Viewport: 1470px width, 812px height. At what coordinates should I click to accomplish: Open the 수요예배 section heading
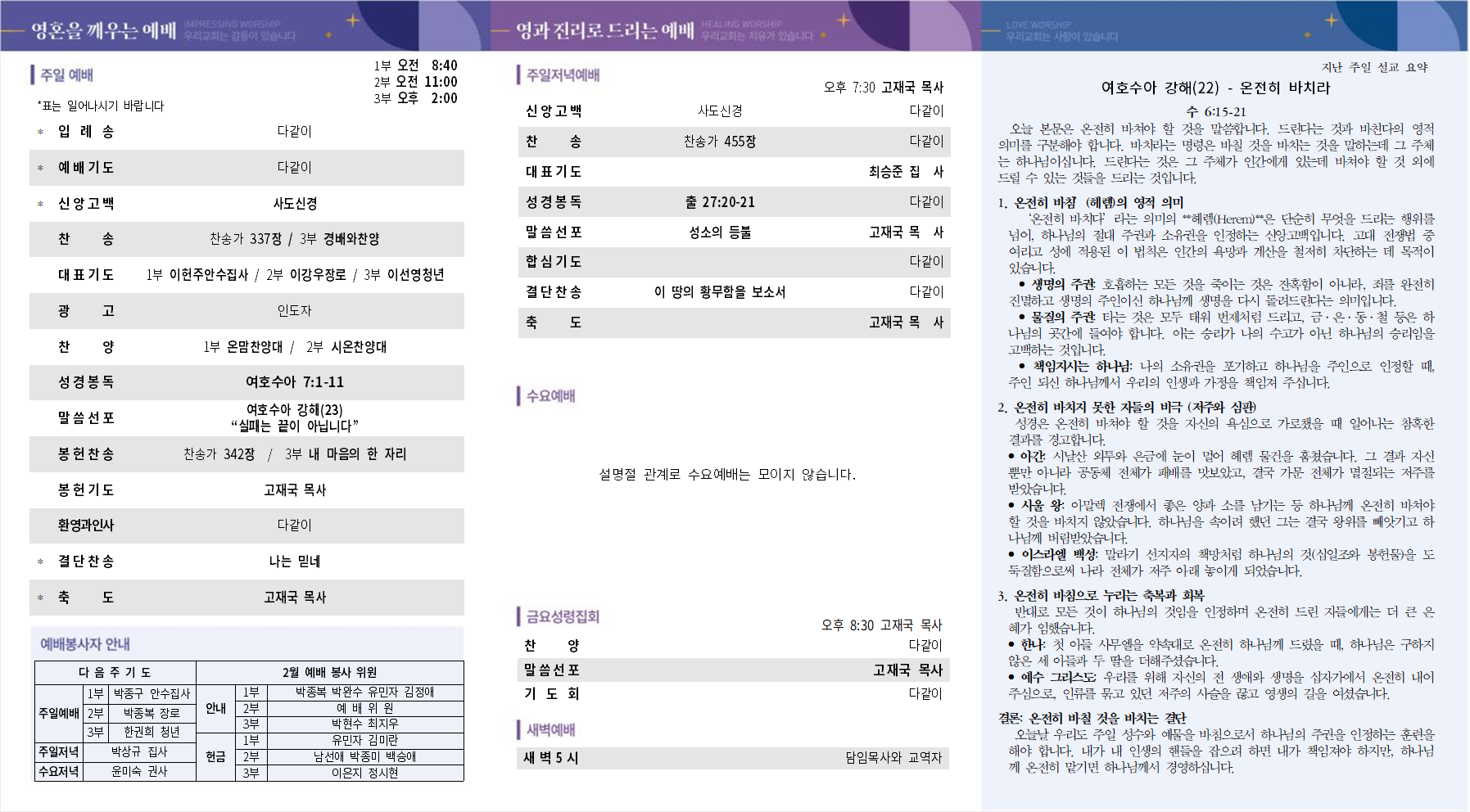[x=550, y=396]
